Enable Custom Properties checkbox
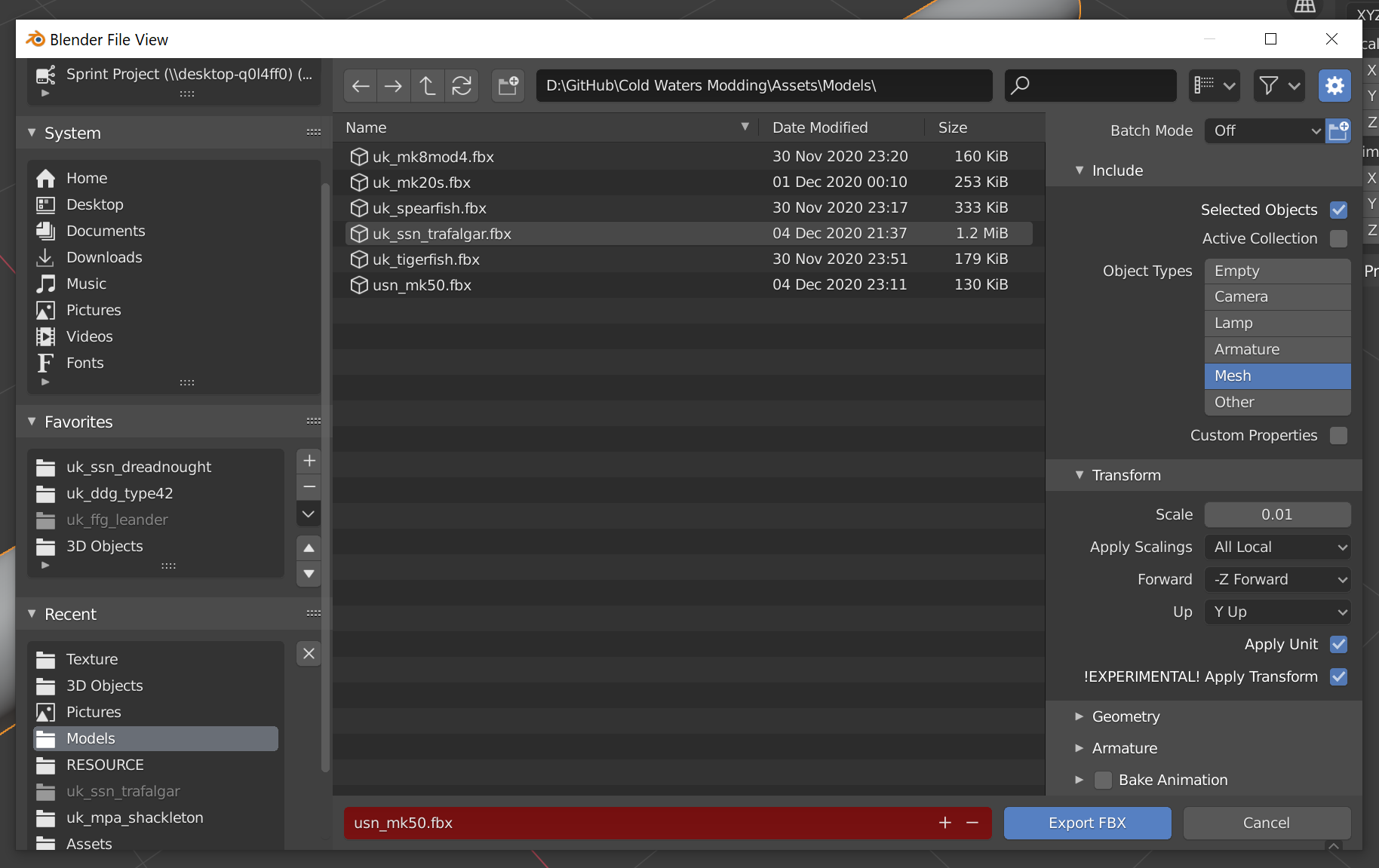1379x868 pixels. tap(1339, 435)
